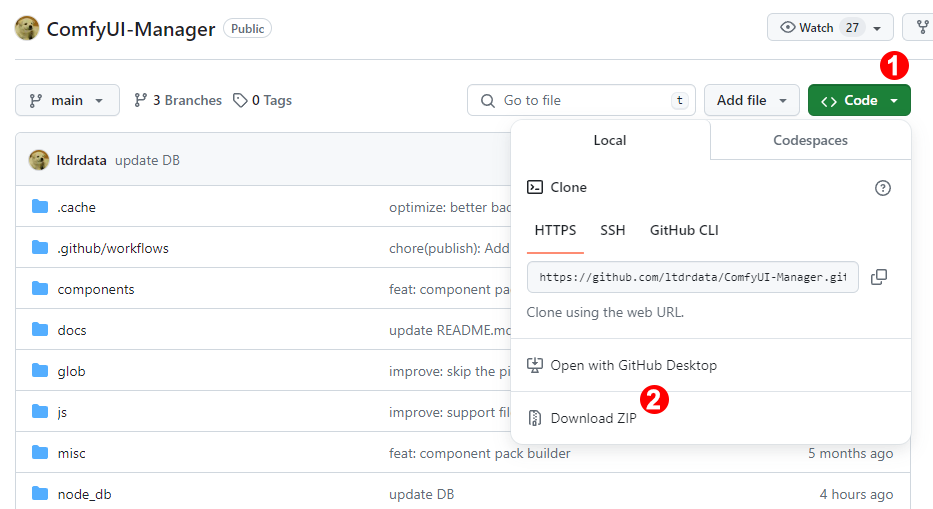Open commit 'update DB' for node_db row
Viewport: 933px width, 509px height.
pyautogui.click(x=421, y=495)
